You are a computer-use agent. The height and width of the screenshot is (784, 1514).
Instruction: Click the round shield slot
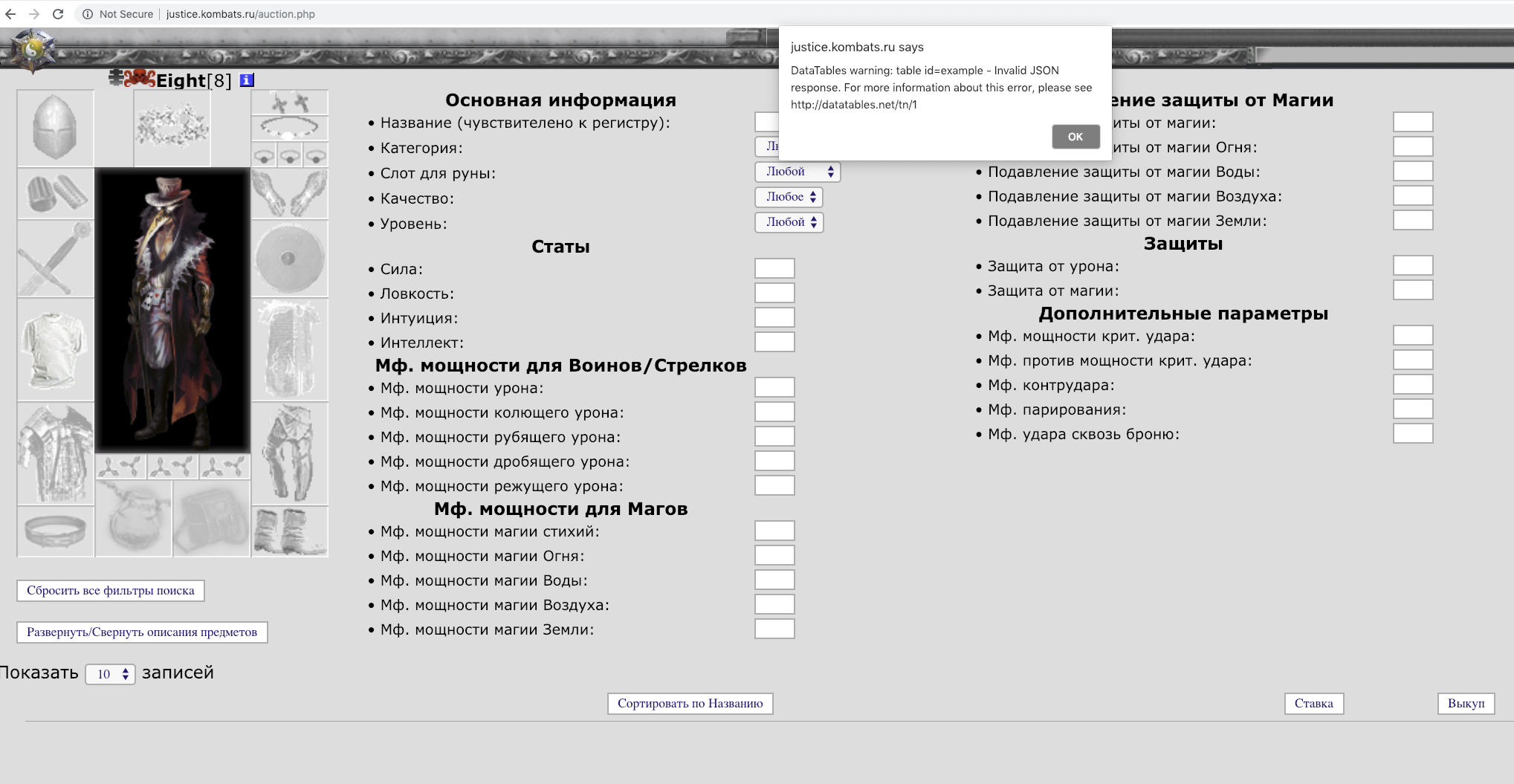click(x=290, y=259)
